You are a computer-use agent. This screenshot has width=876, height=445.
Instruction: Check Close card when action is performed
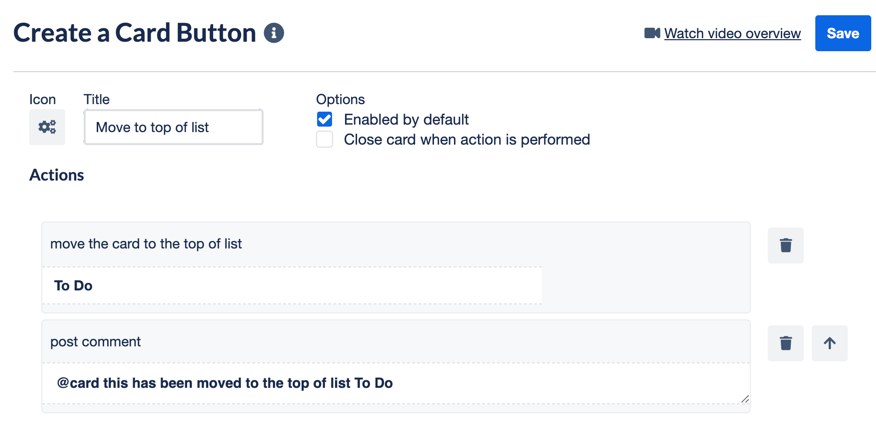325,139
